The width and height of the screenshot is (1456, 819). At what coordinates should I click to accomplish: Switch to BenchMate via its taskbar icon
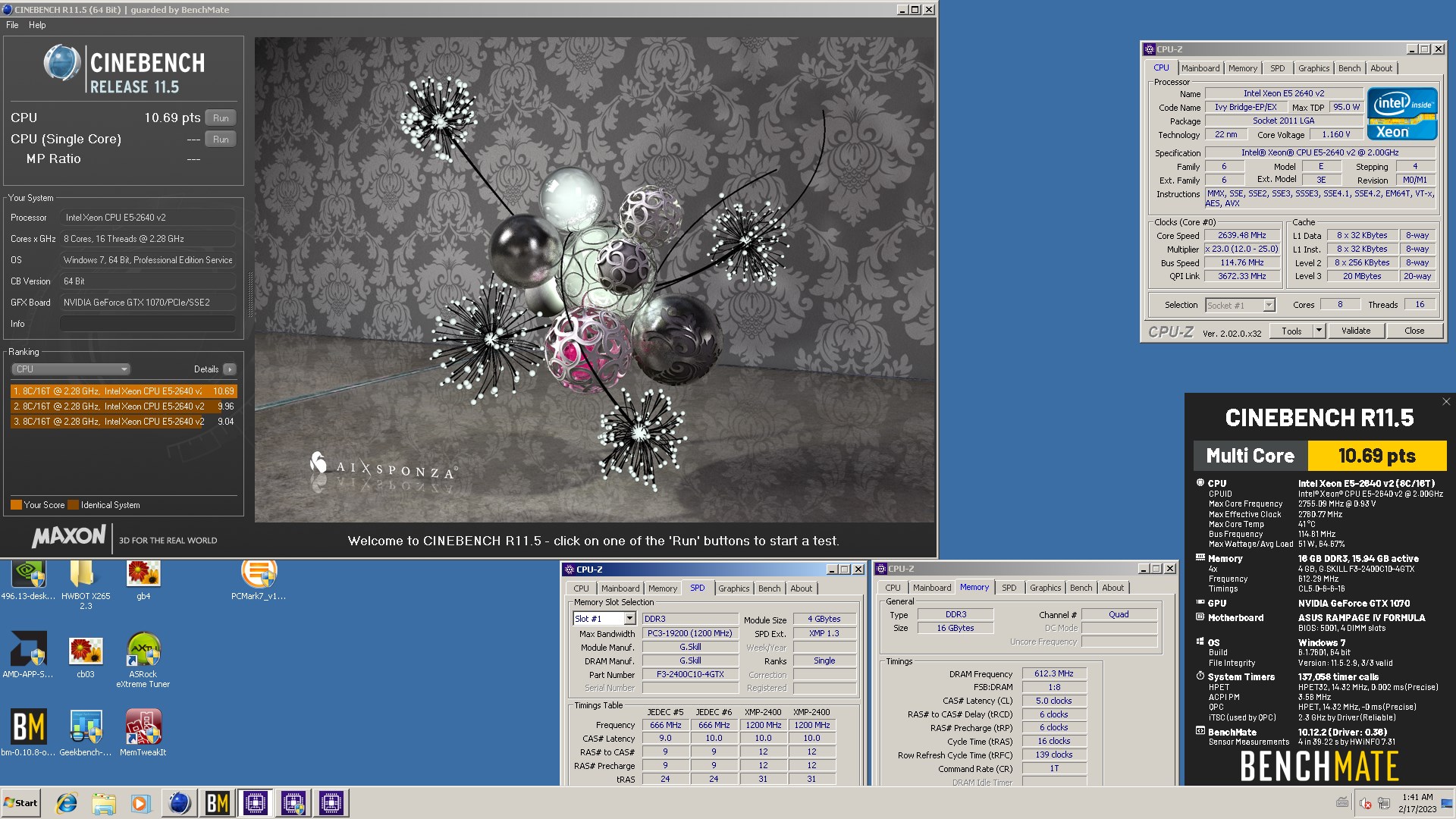218,803
